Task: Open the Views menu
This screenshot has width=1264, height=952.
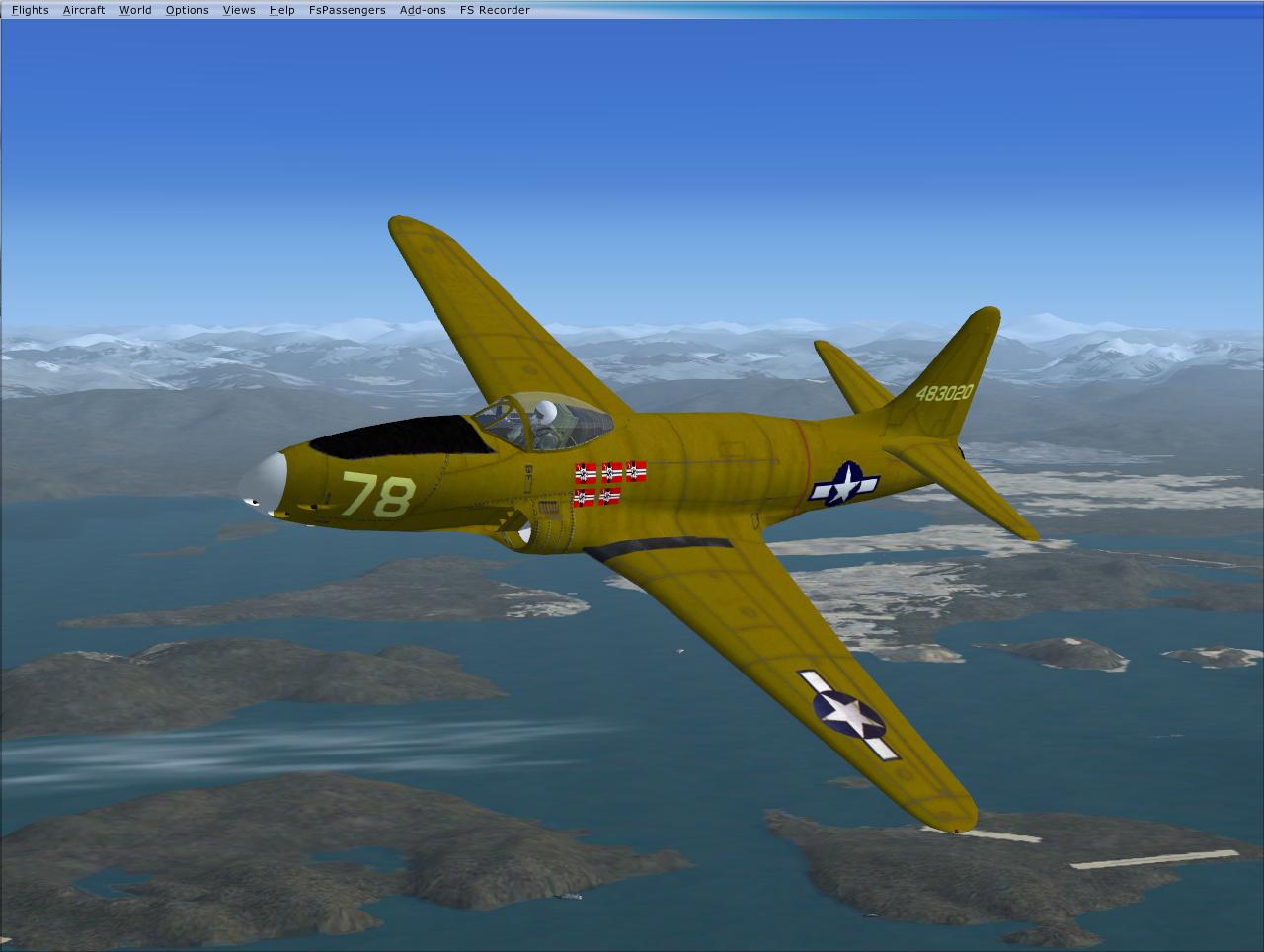Action: [x=239, y=10]
